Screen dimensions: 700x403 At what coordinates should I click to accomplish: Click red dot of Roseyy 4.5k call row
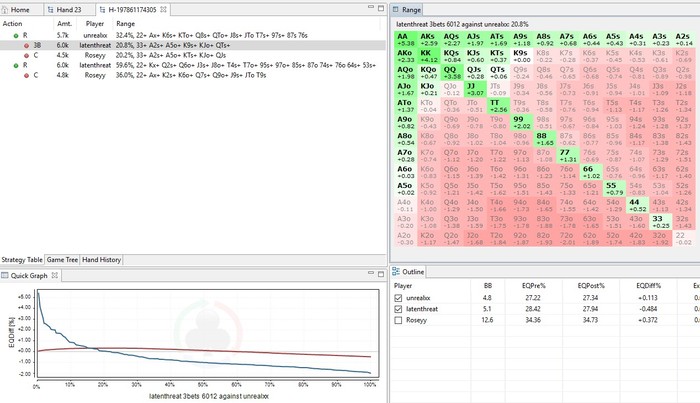(26, 56)
